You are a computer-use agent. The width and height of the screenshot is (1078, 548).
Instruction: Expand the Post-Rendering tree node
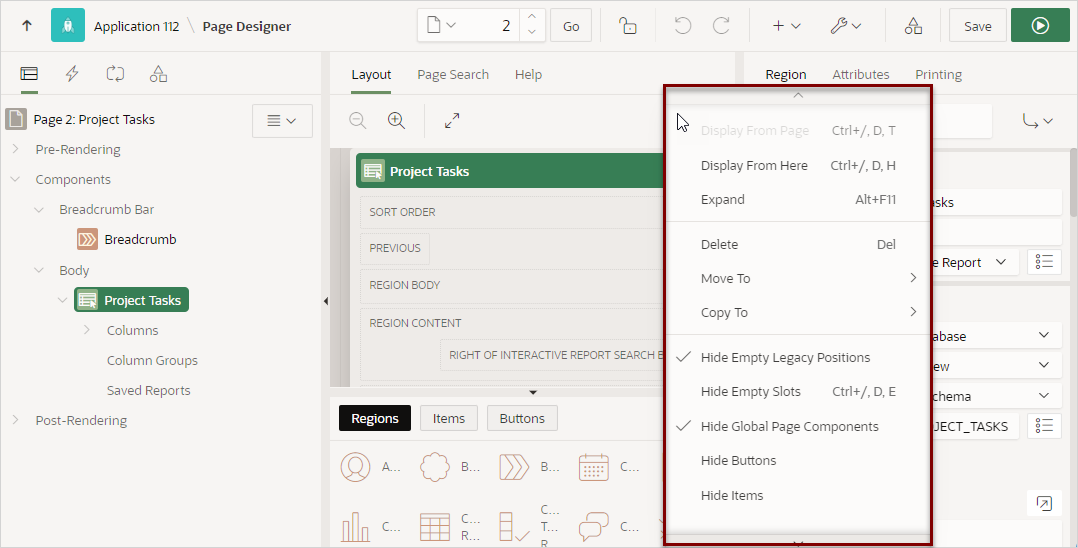[15, 420]
